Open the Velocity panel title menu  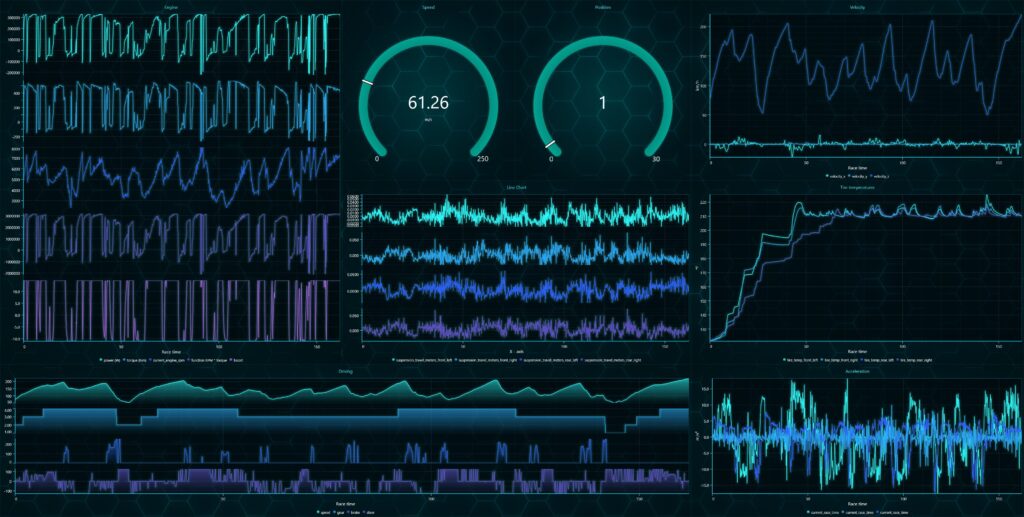(857, 7)
